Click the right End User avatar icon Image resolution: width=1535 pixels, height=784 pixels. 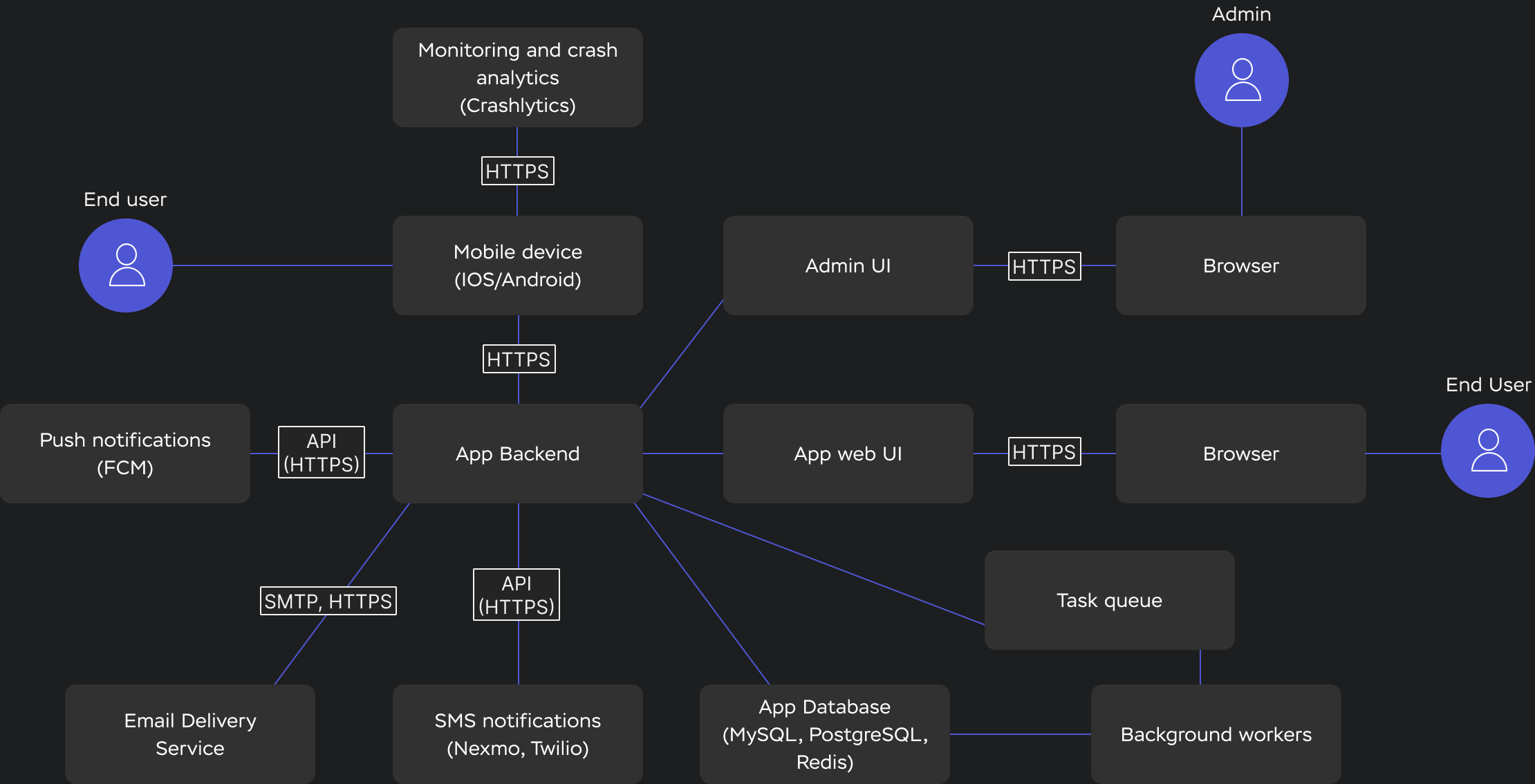1487,451
